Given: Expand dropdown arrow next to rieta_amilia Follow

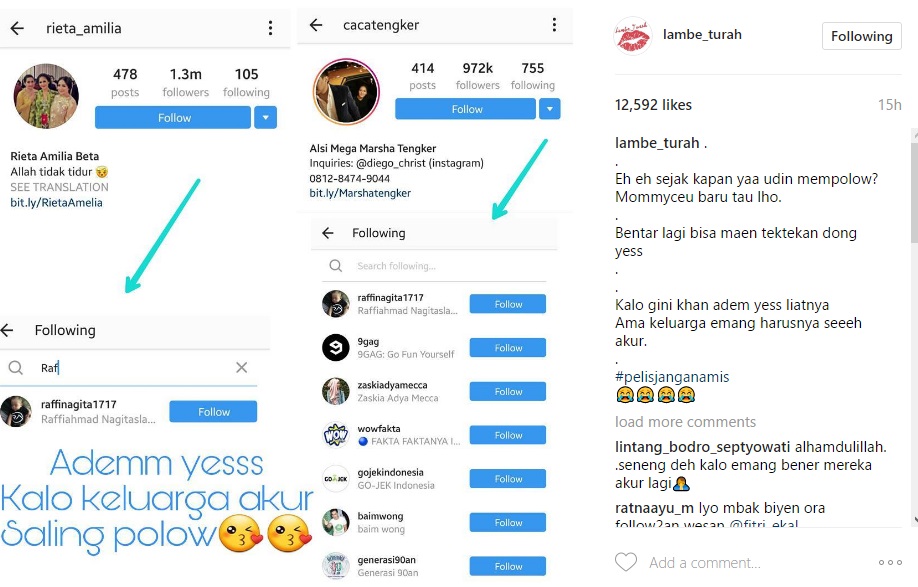Looking at the screenshot, I should click(265, 118).
